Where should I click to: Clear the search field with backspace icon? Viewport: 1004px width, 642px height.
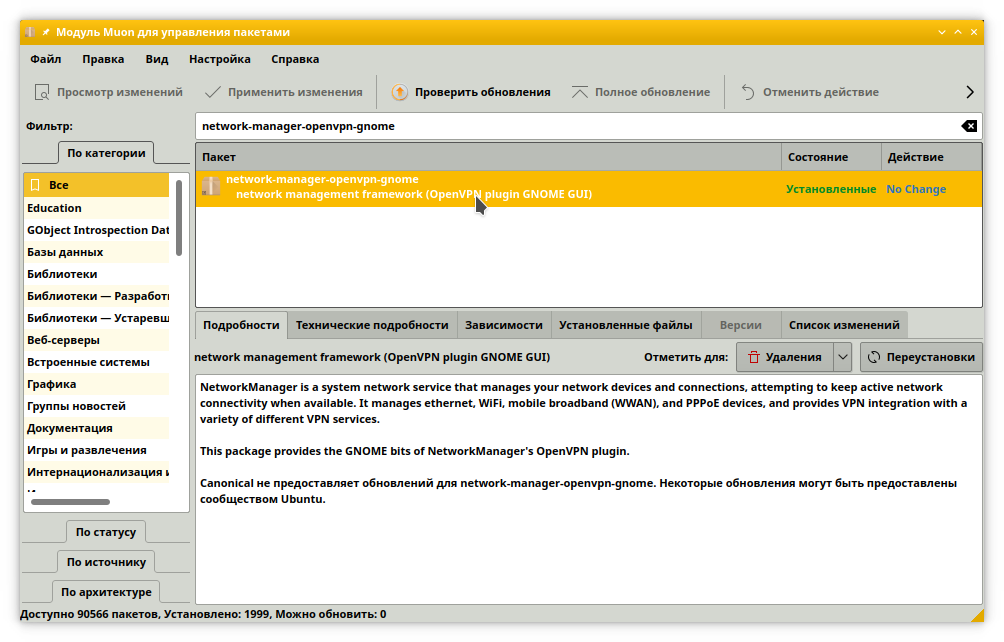[969, 126]
